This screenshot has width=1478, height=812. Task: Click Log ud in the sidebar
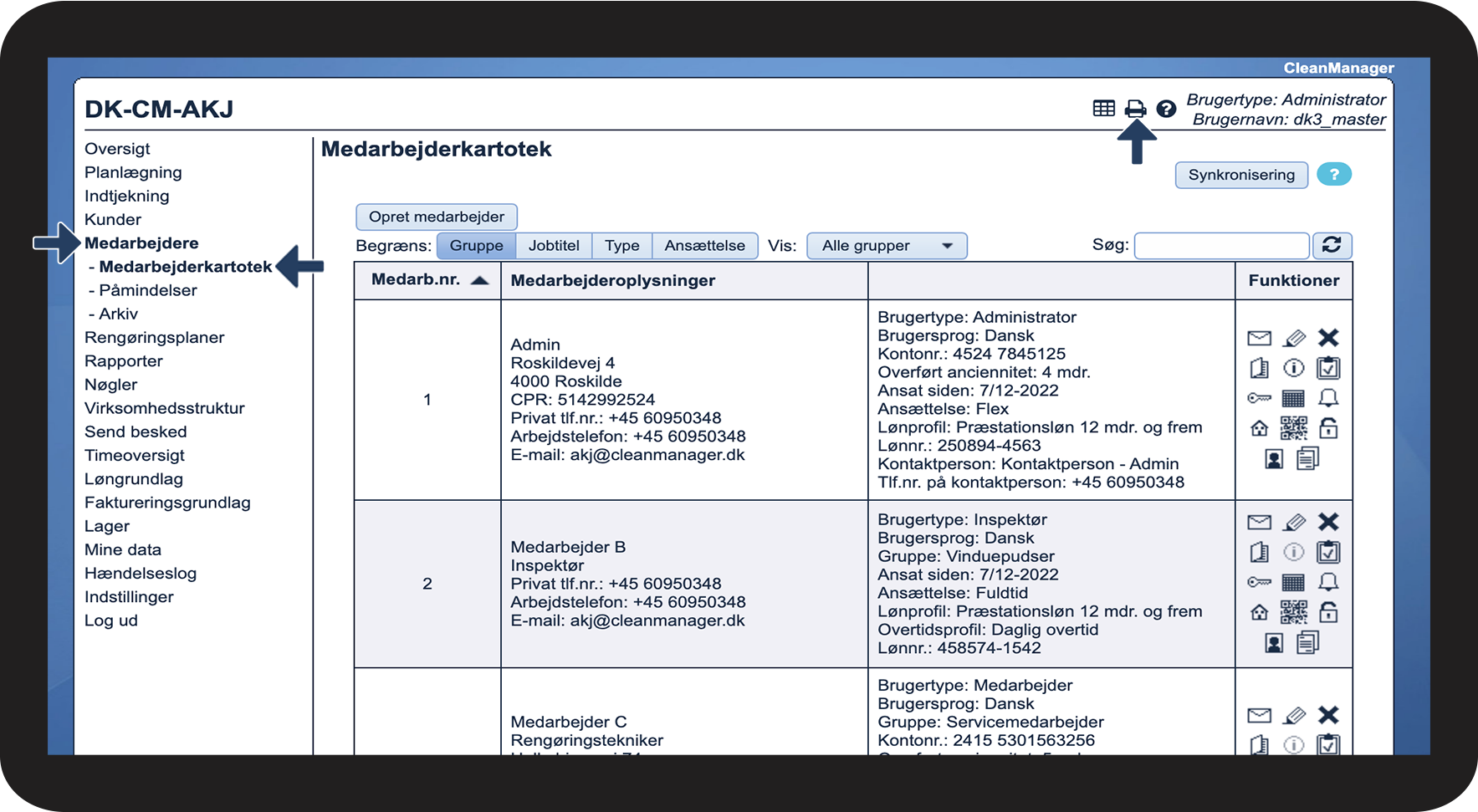111,620
